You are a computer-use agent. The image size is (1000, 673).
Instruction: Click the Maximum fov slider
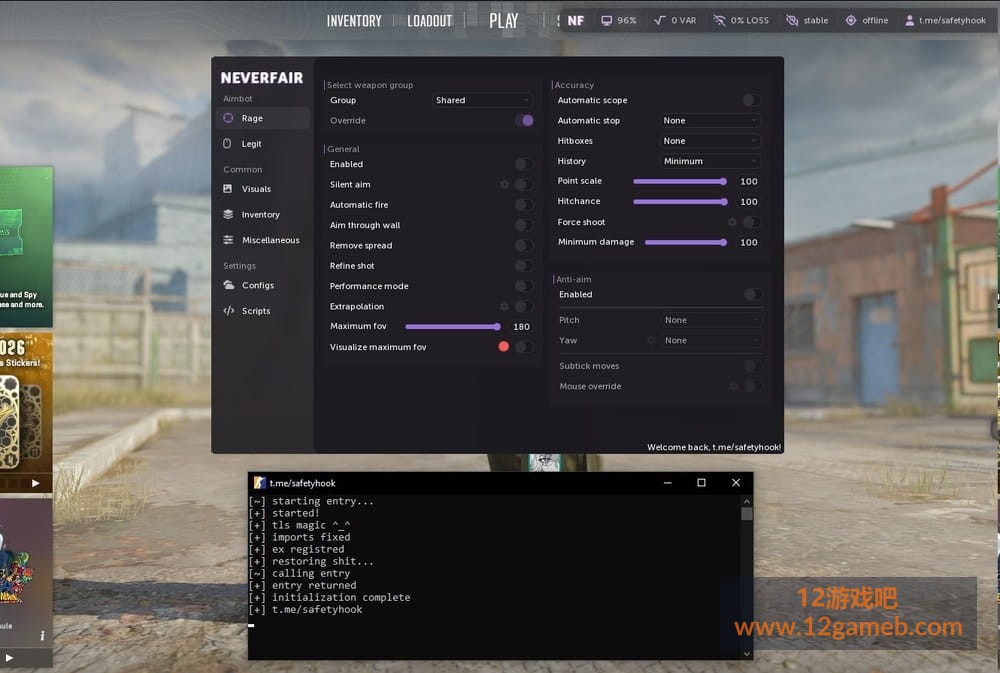(x=453, y=327)
